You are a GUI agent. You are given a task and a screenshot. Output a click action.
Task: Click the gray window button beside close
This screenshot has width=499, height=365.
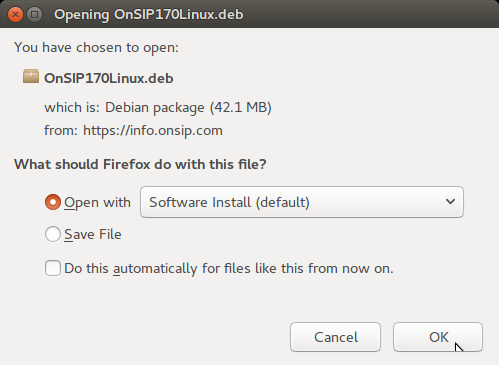[34, 15]
